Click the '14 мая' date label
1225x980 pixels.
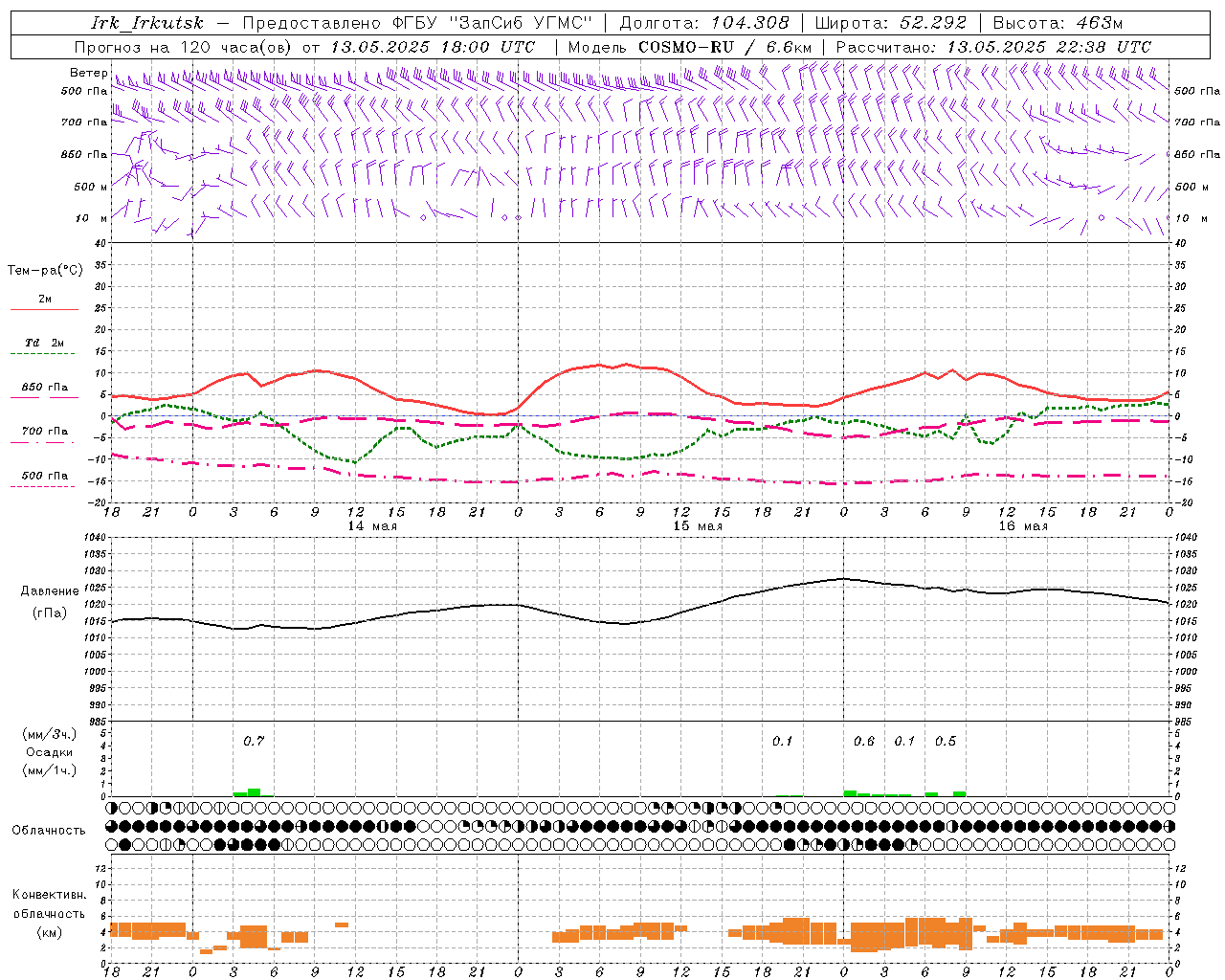click(372, 526)
